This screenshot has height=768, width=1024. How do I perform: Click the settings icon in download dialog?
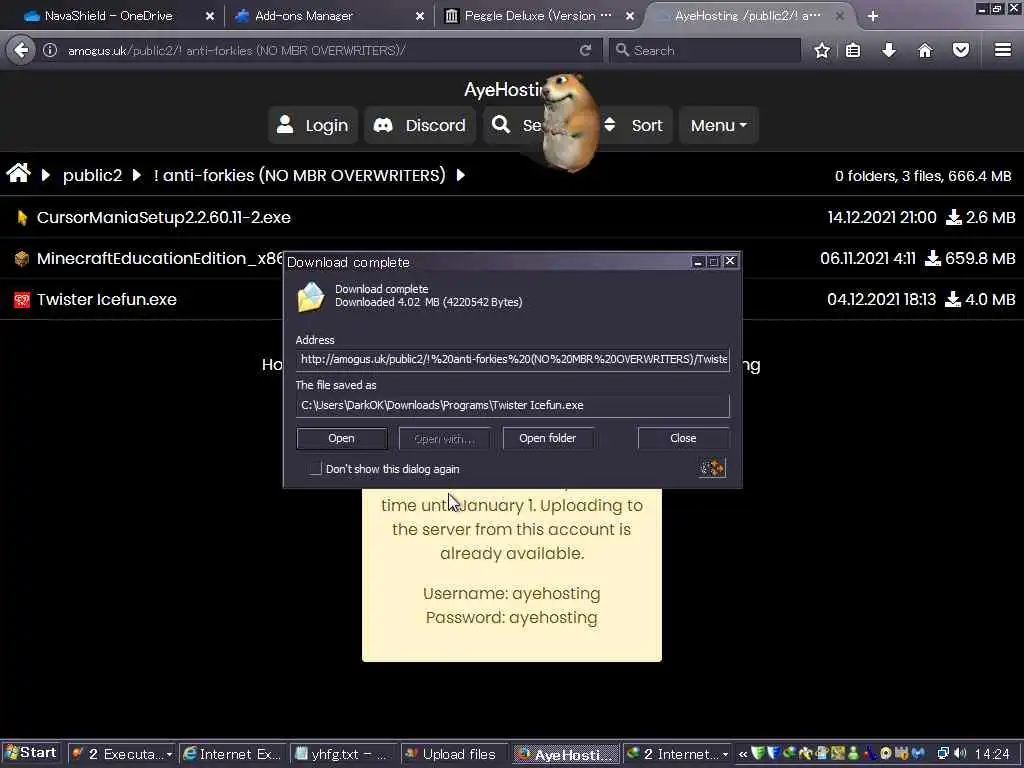pyautogui.click(x=712, y=468)
